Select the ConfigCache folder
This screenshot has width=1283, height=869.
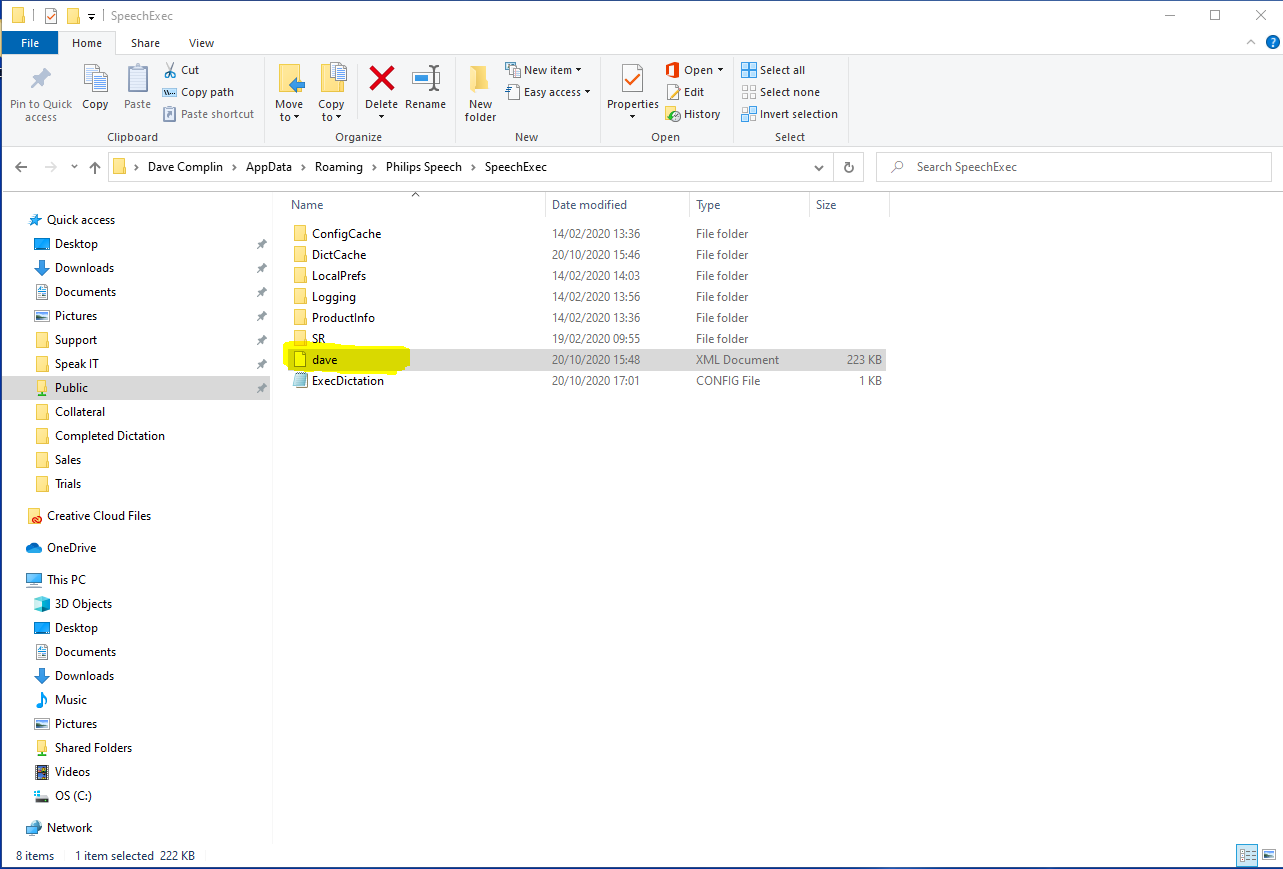click(346, 234)
